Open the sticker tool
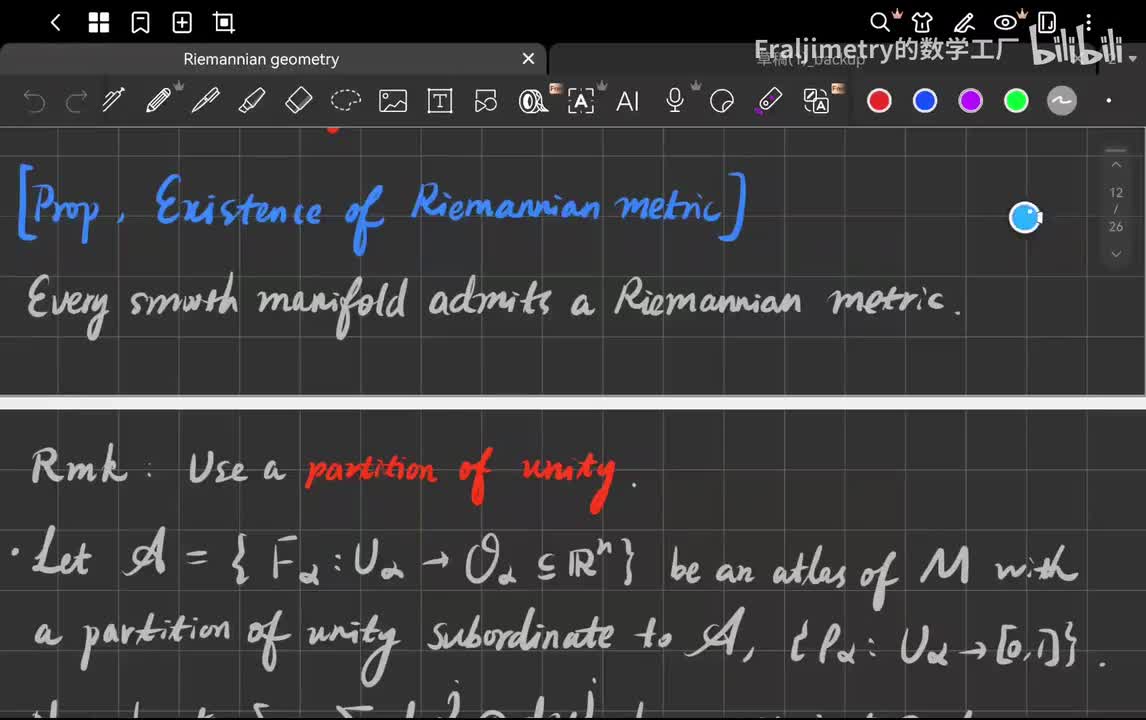This screenshot has width=1146, height=720. pyautogui.click(x=721, y=101)
